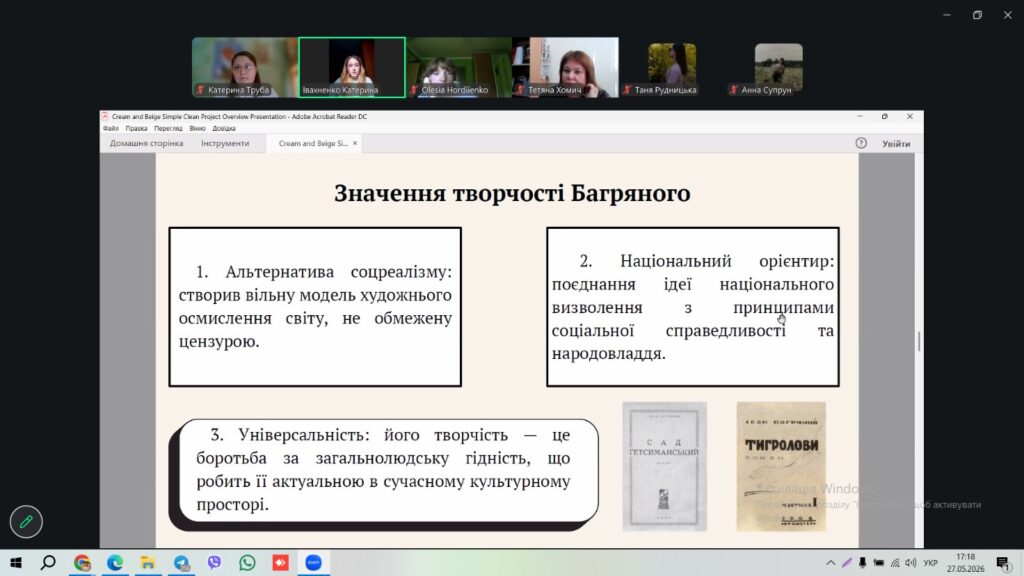Switch to Zoom app in taskbar

click(313, 562)
